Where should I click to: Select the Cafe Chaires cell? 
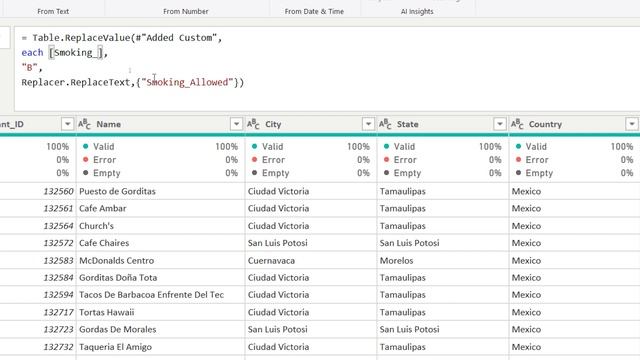160,243
